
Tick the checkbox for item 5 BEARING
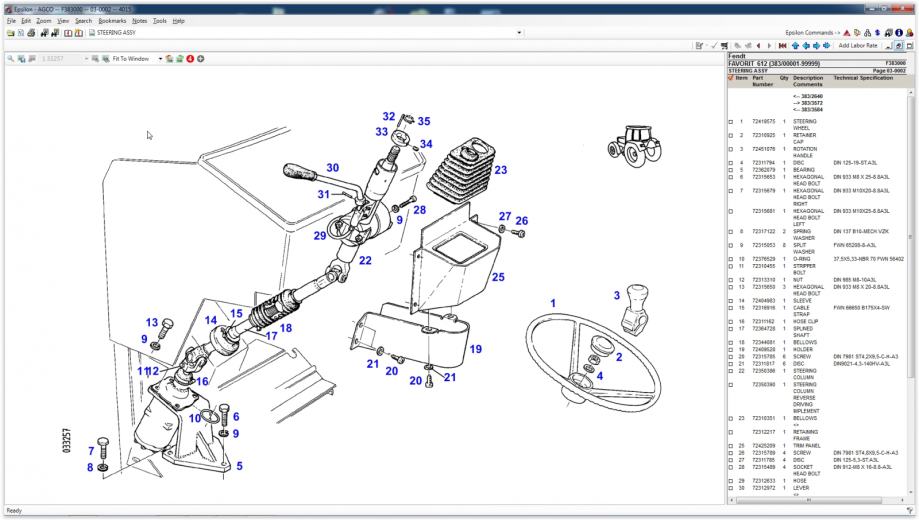[731, 170]
